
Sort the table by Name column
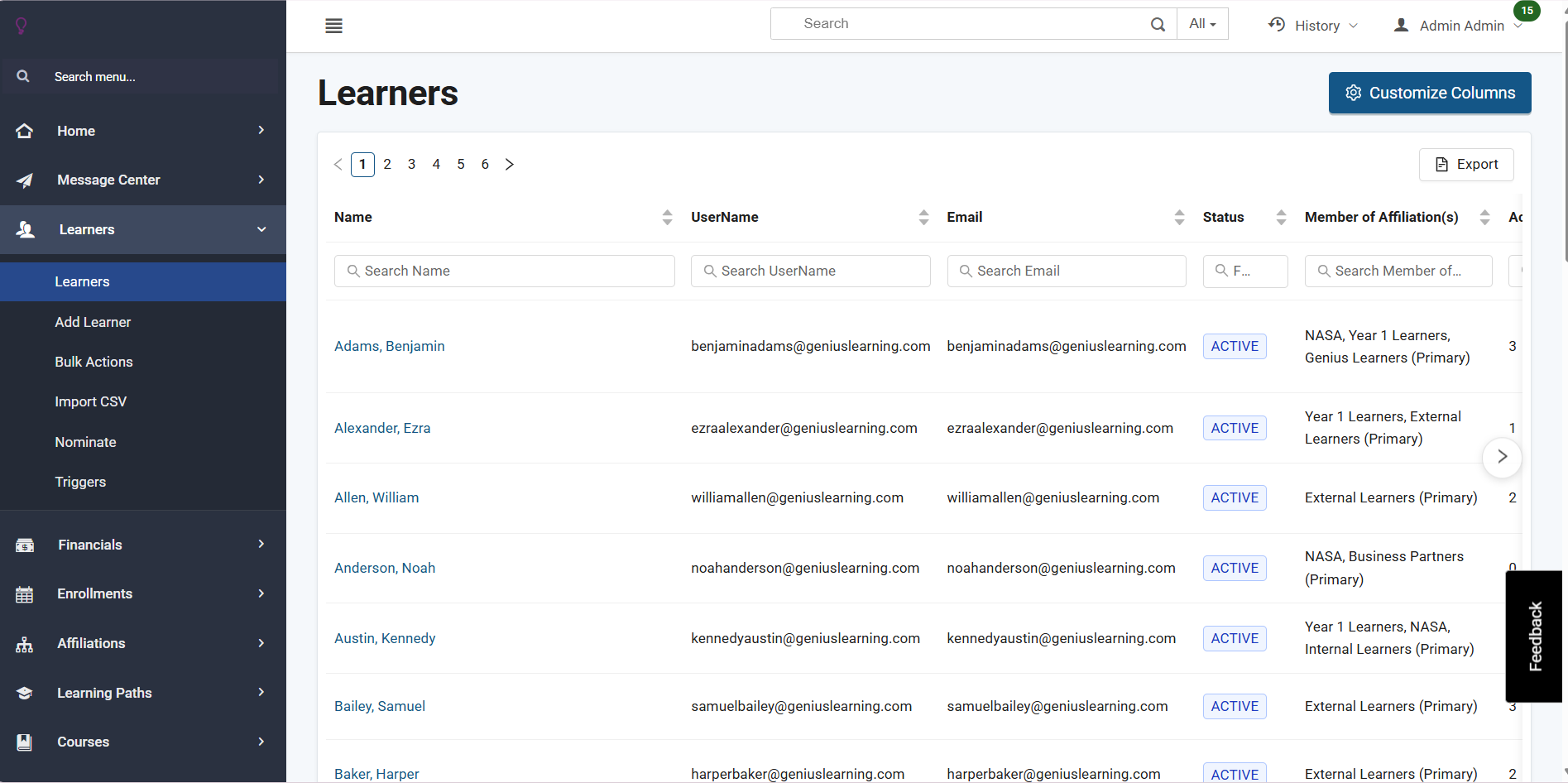tap(667, 217)
